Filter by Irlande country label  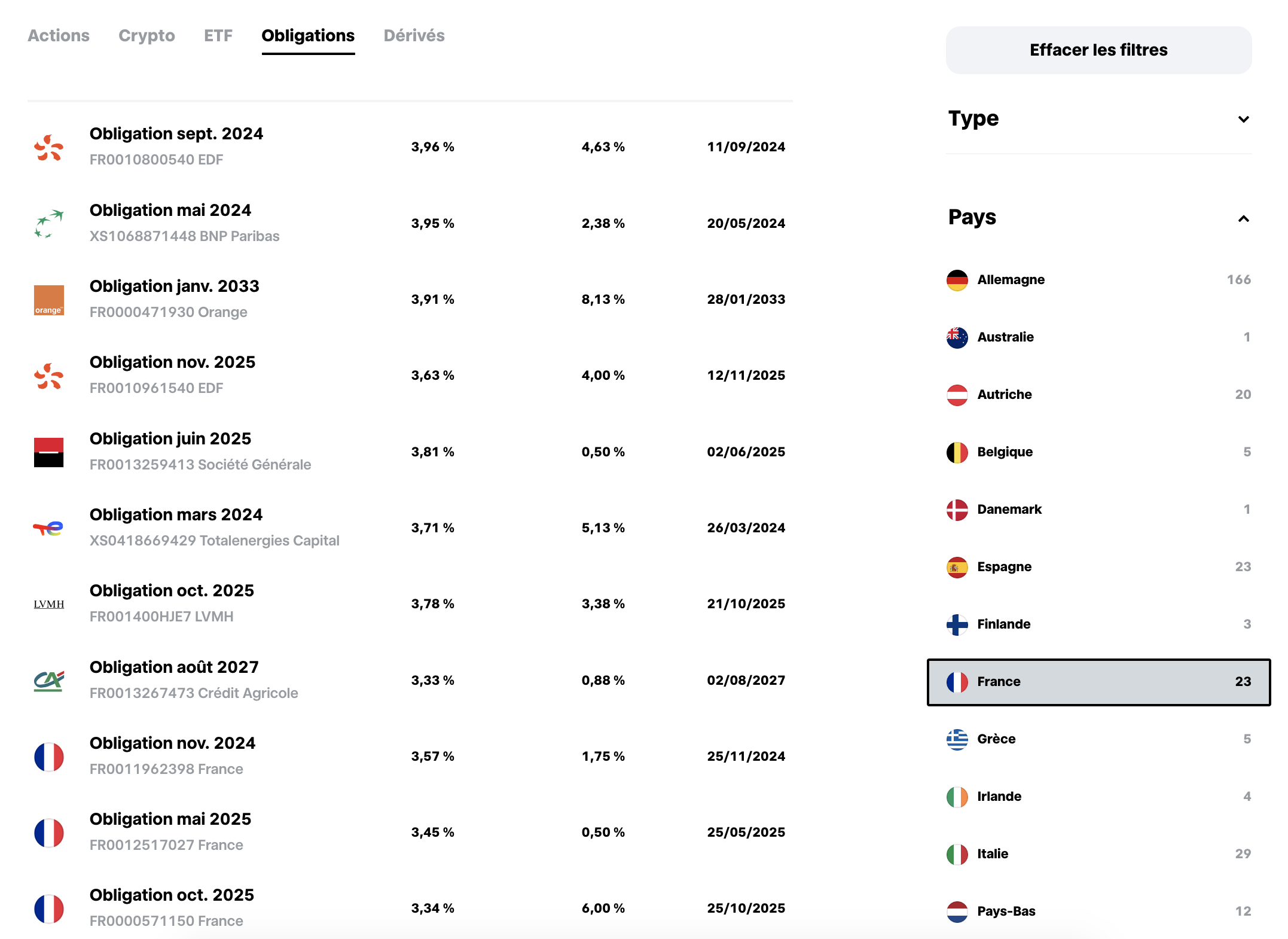pyautogui.click(x=999, y=797)
